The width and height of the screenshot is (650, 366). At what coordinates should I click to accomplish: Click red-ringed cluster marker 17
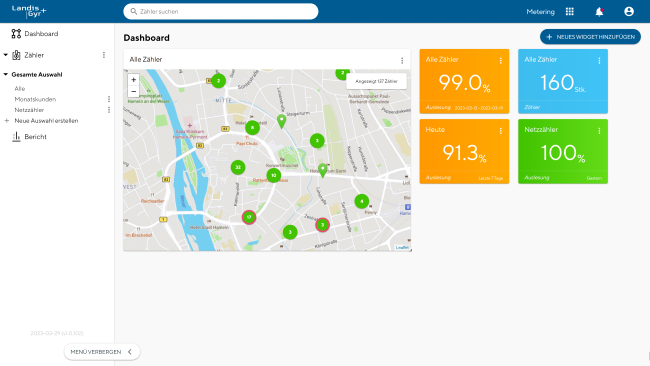coord(249,217)
